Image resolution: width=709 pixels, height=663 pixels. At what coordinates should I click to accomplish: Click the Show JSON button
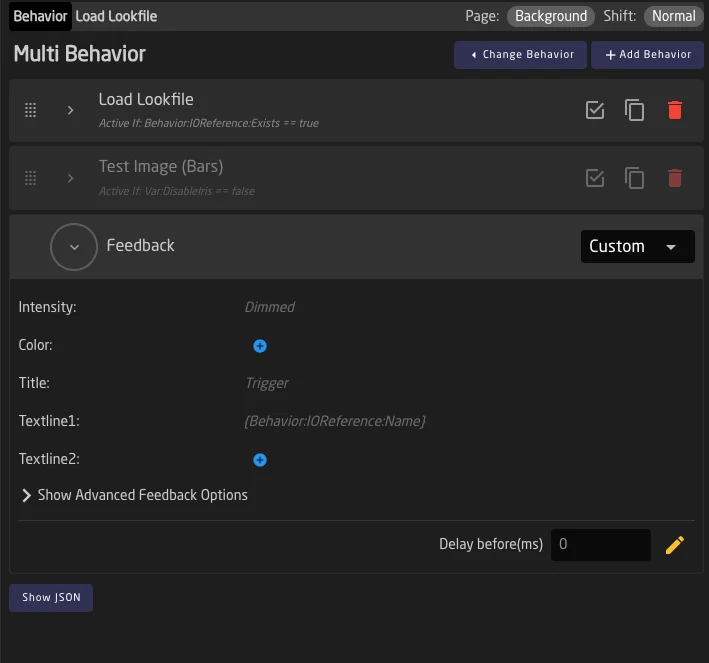51,597
